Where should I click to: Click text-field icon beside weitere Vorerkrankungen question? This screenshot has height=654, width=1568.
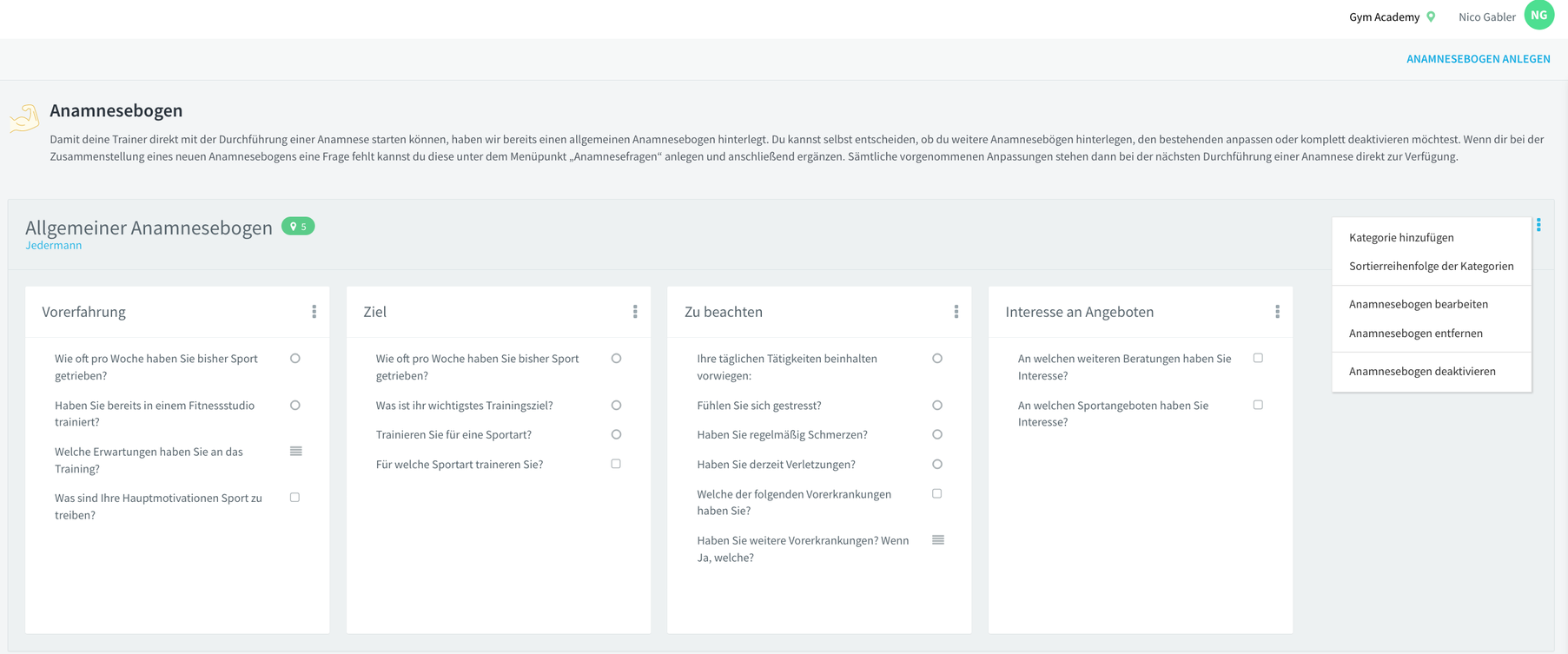pos(938,539)
